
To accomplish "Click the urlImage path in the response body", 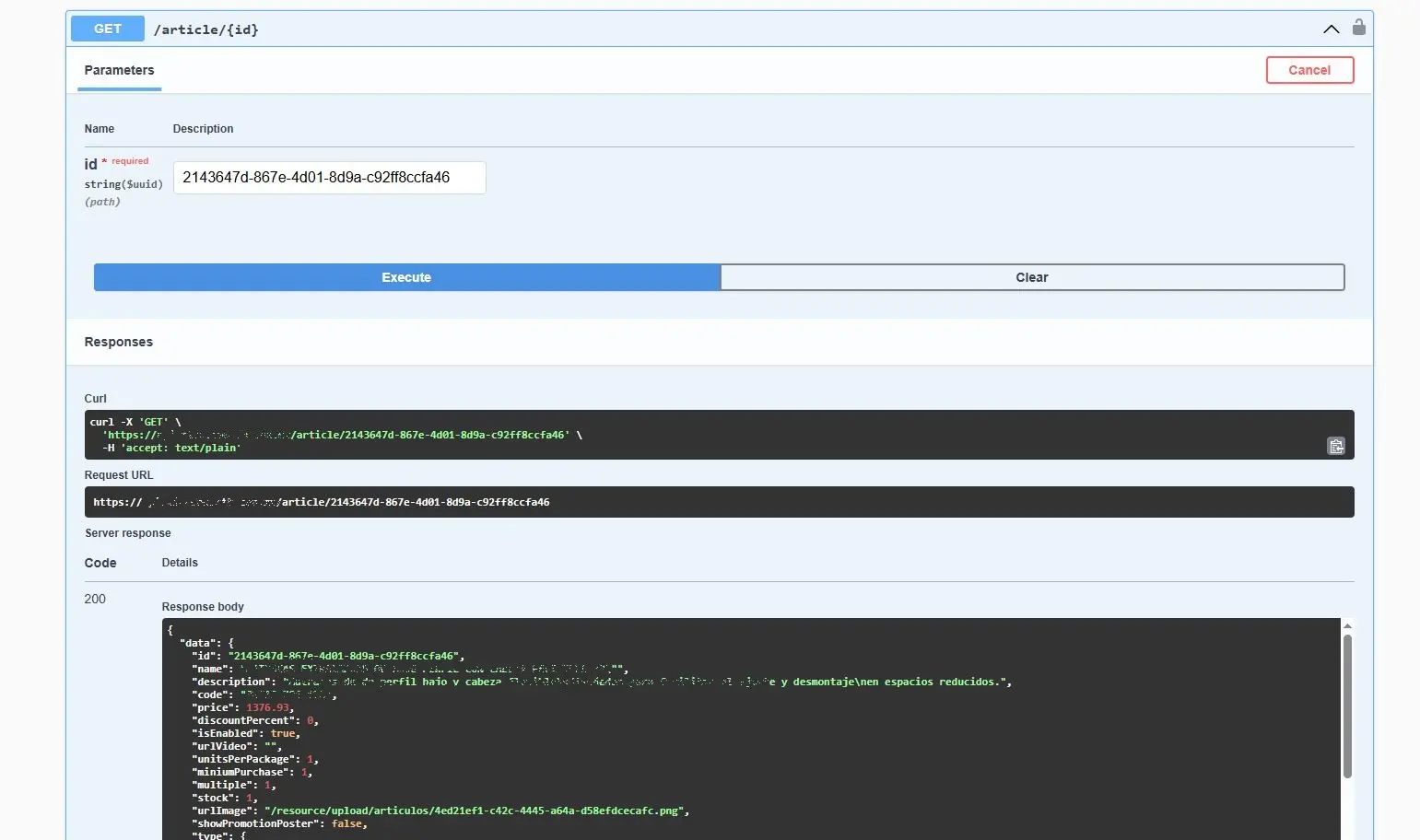I will [474, 811].
